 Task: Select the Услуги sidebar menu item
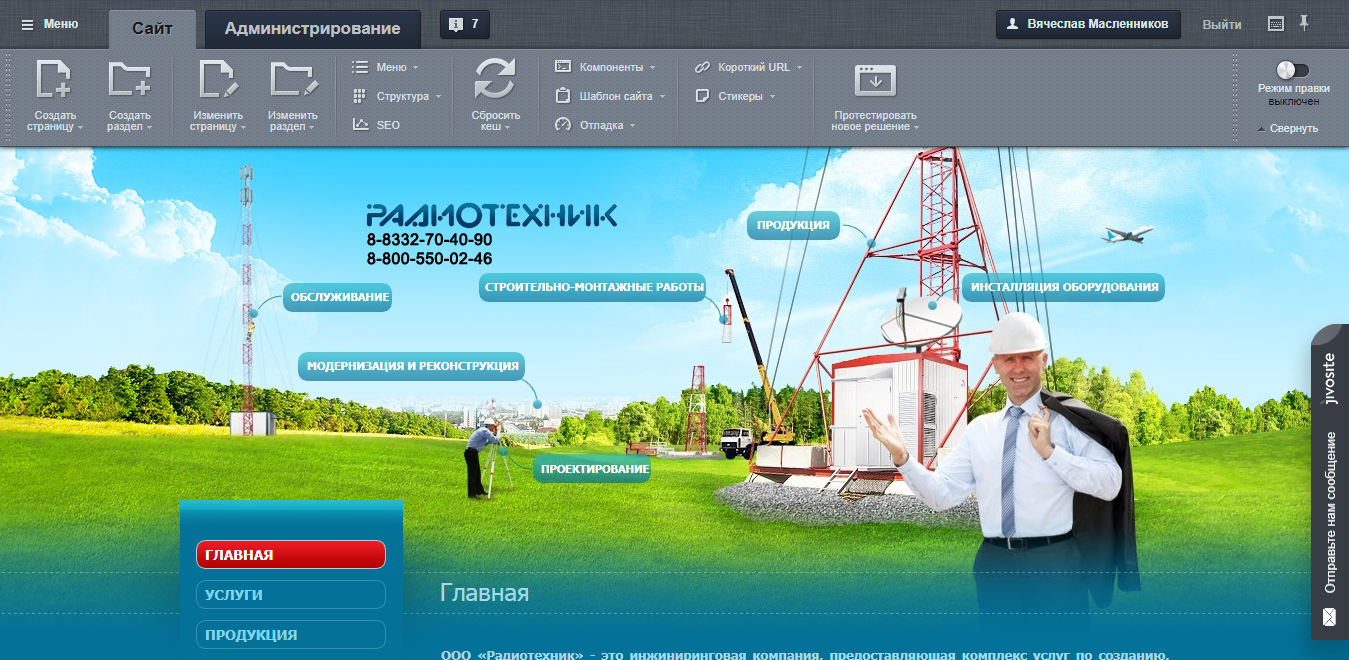point(291,594)
